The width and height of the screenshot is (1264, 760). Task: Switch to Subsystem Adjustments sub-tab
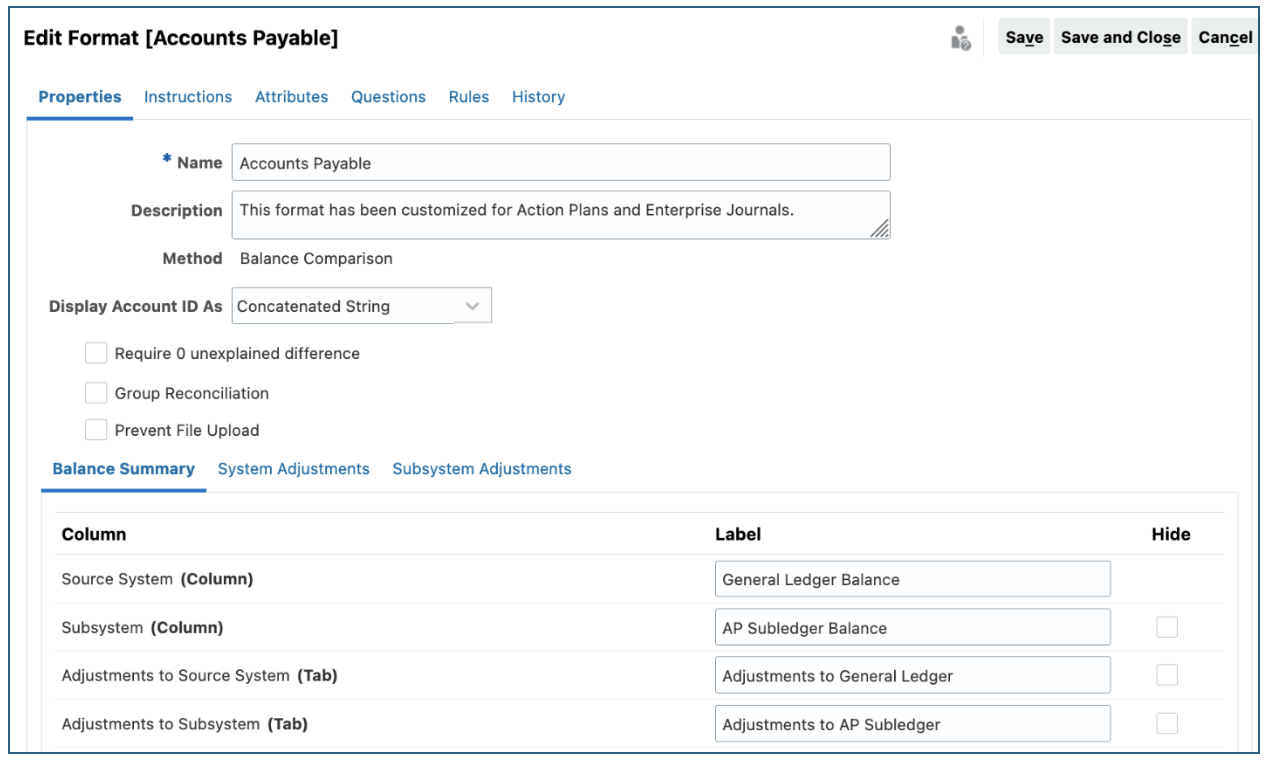click(x=481, y=469)
